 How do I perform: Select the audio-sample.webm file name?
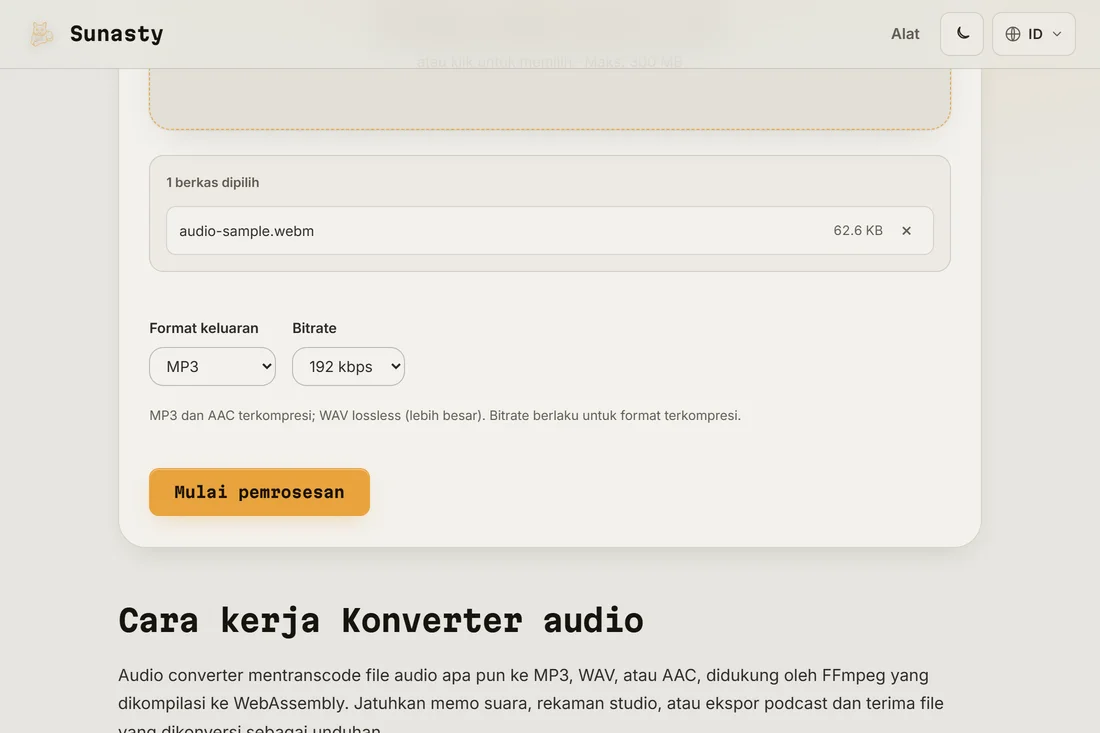pyautogui.click(x=246, y=231)
